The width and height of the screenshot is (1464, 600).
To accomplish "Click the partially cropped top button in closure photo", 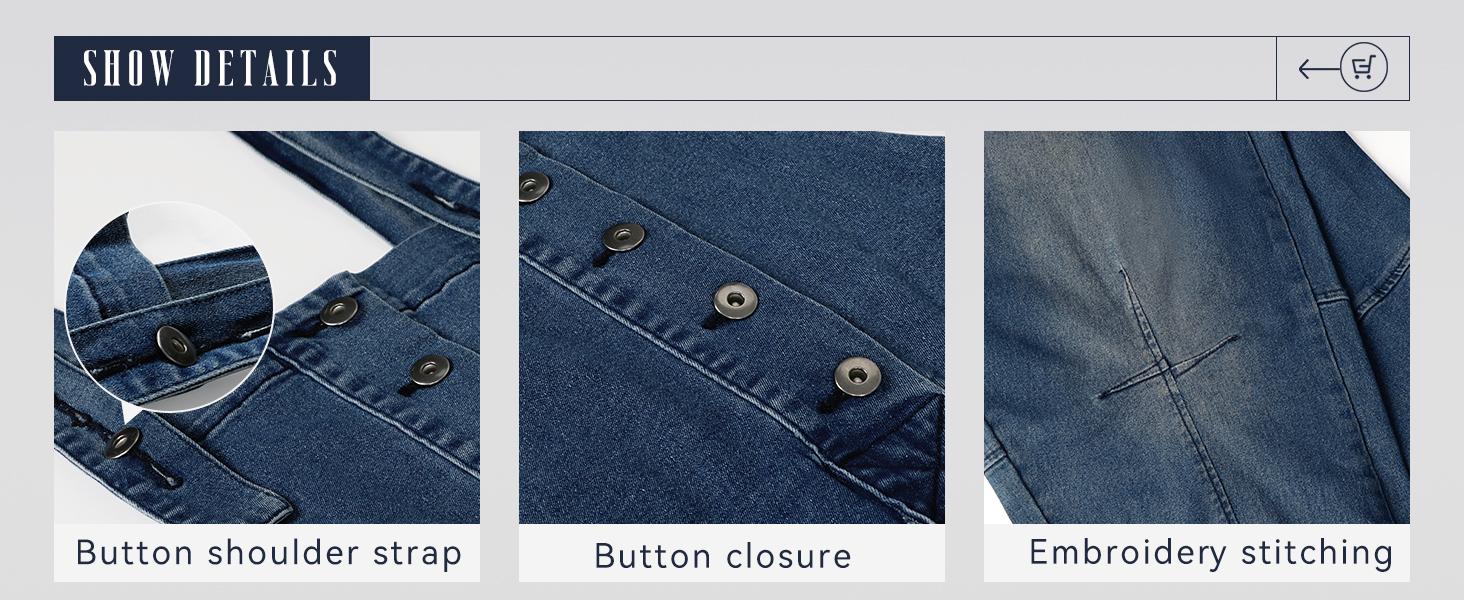I will point(534,186).
